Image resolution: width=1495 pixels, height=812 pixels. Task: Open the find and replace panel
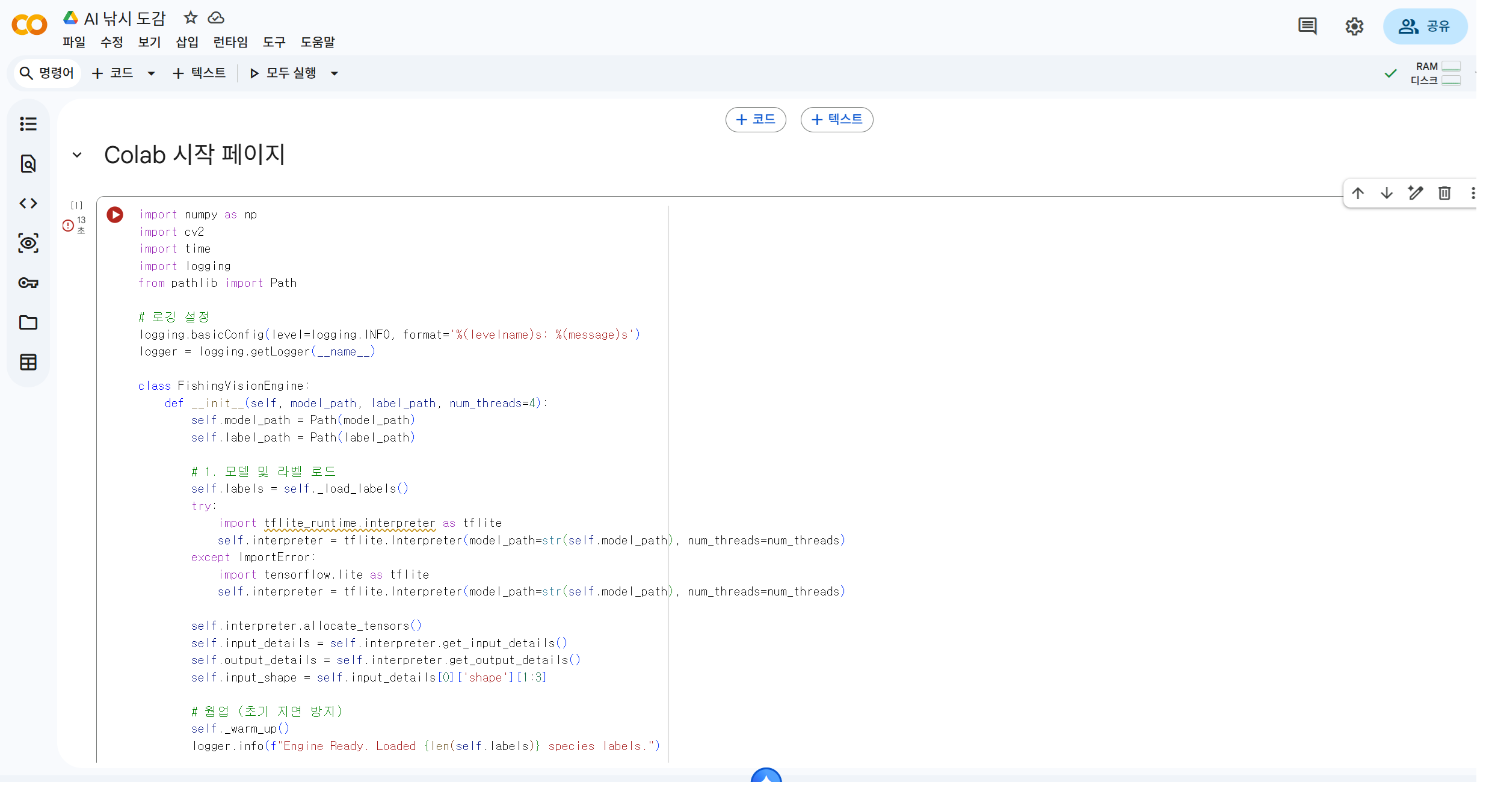pyautogui.click(x=28, y=163)
